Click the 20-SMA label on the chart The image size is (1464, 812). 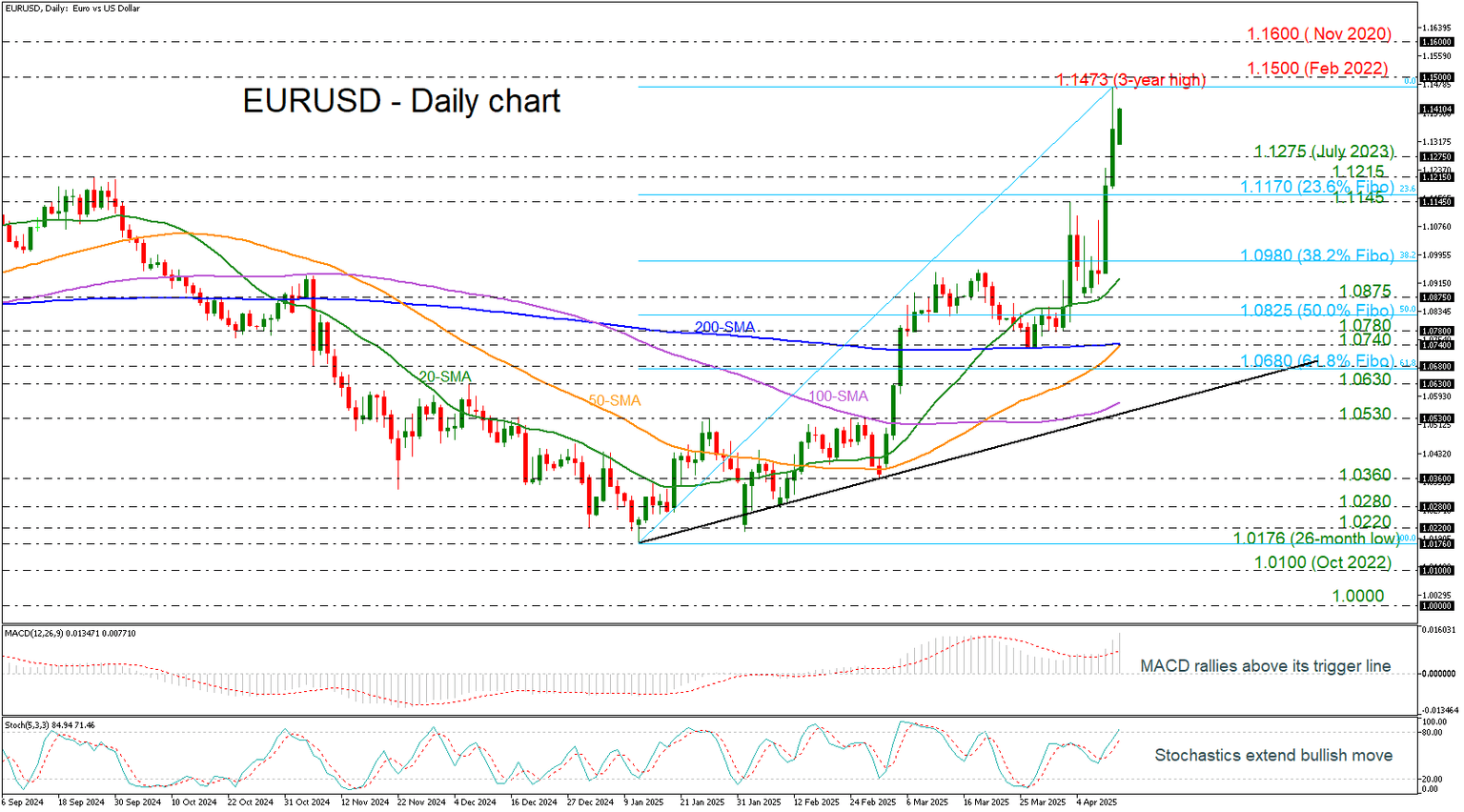444,377
